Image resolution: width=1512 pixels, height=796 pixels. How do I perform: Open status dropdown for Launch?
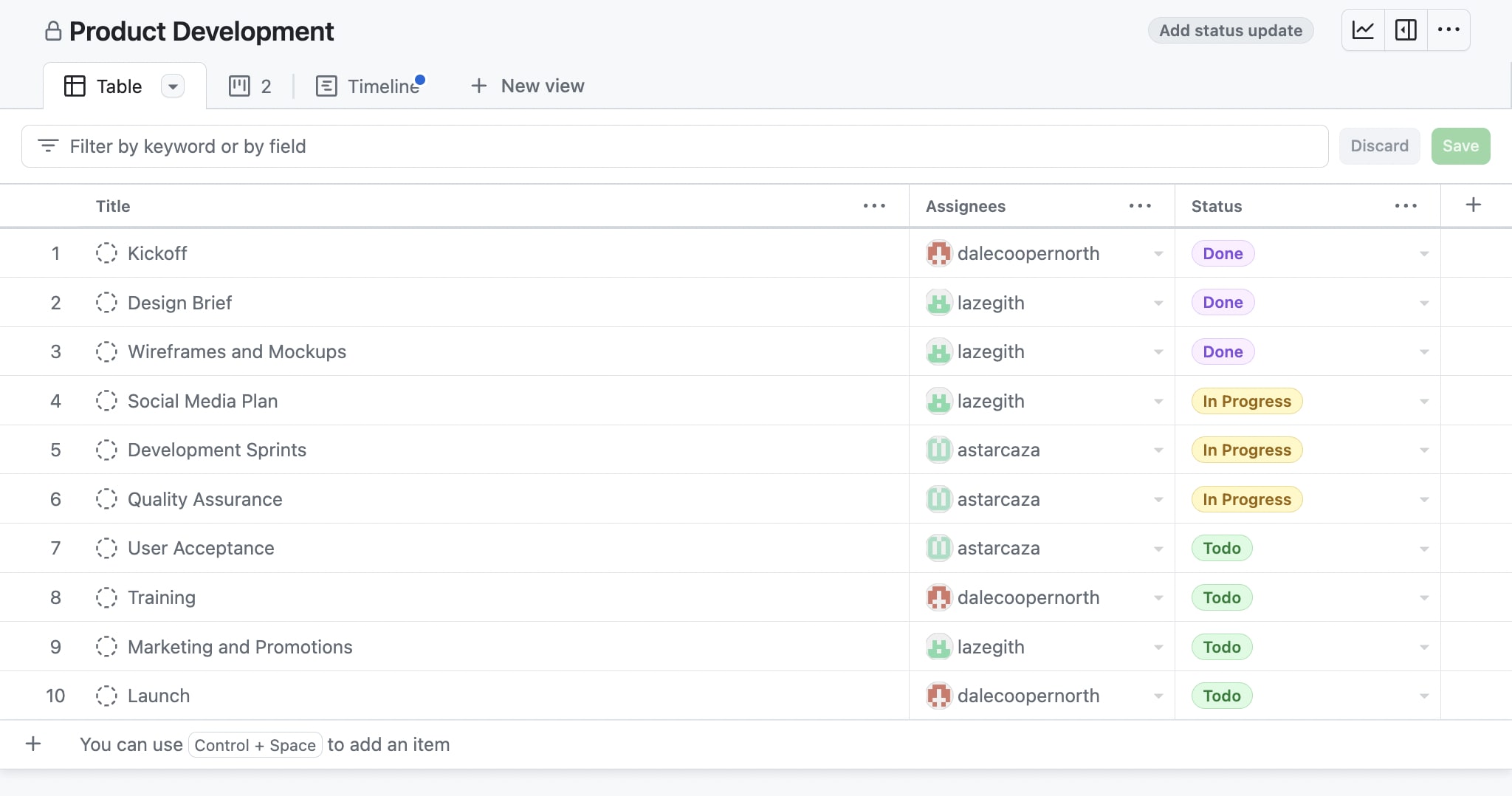coord(1424,696)
